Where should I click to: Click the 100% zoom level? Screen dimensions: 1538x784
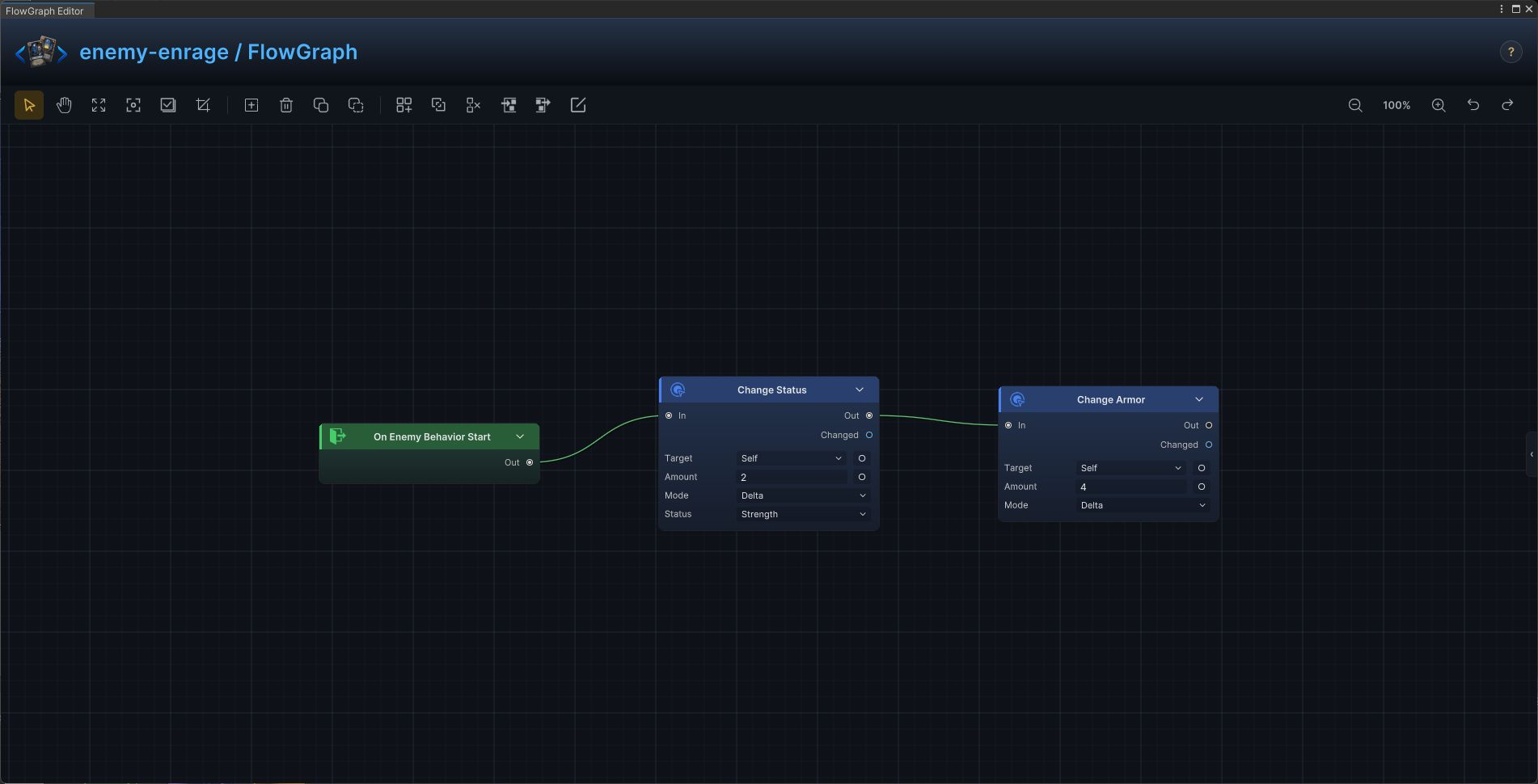[1396, 105]
